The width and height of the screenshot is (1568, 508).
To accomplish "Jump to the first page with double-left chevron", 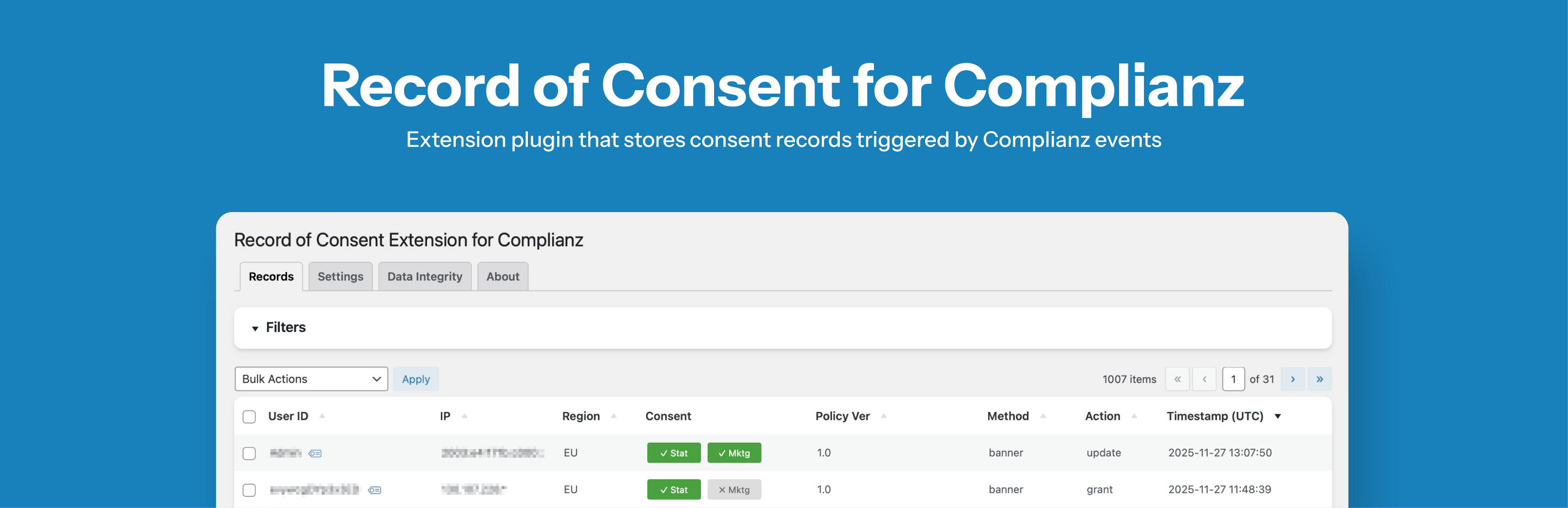I will (1177, 379).
